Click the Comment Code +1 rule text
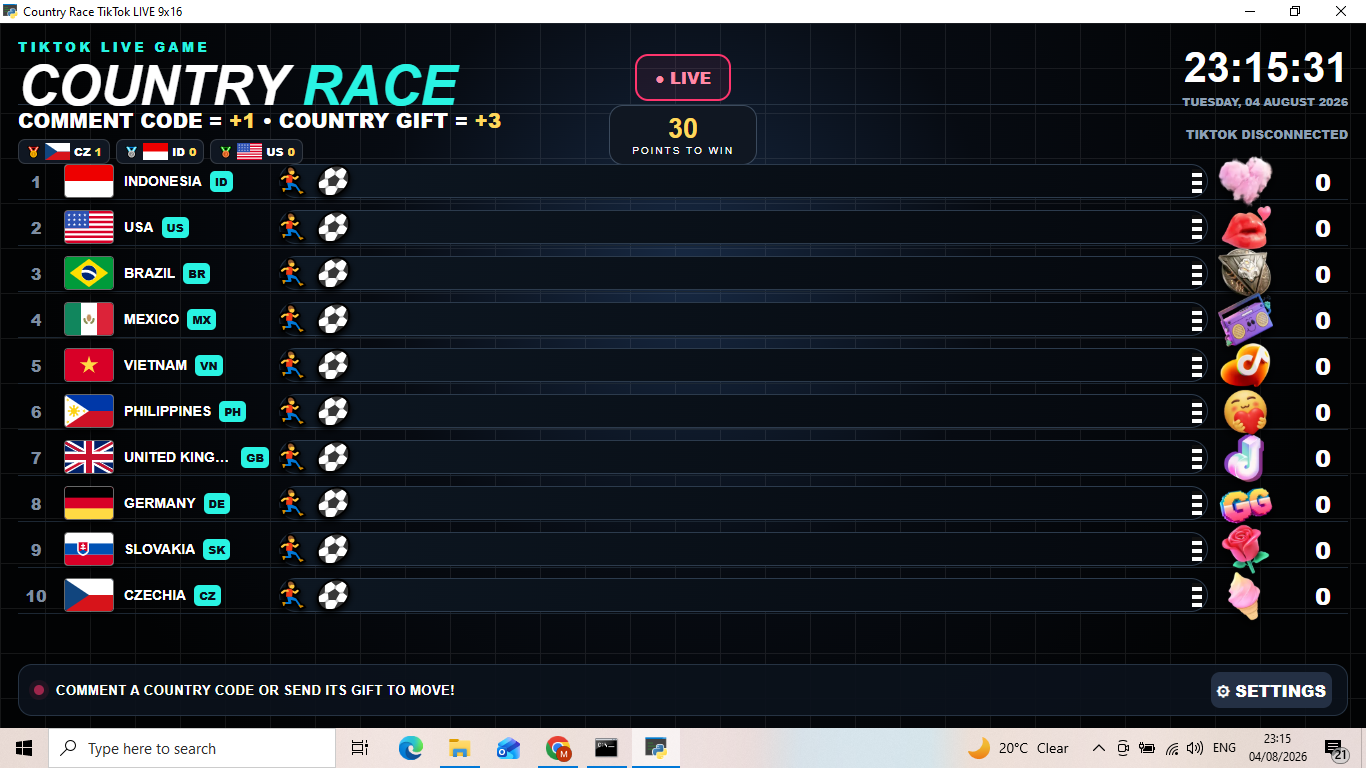This screenshot has height=768, width=1366. 137,121
